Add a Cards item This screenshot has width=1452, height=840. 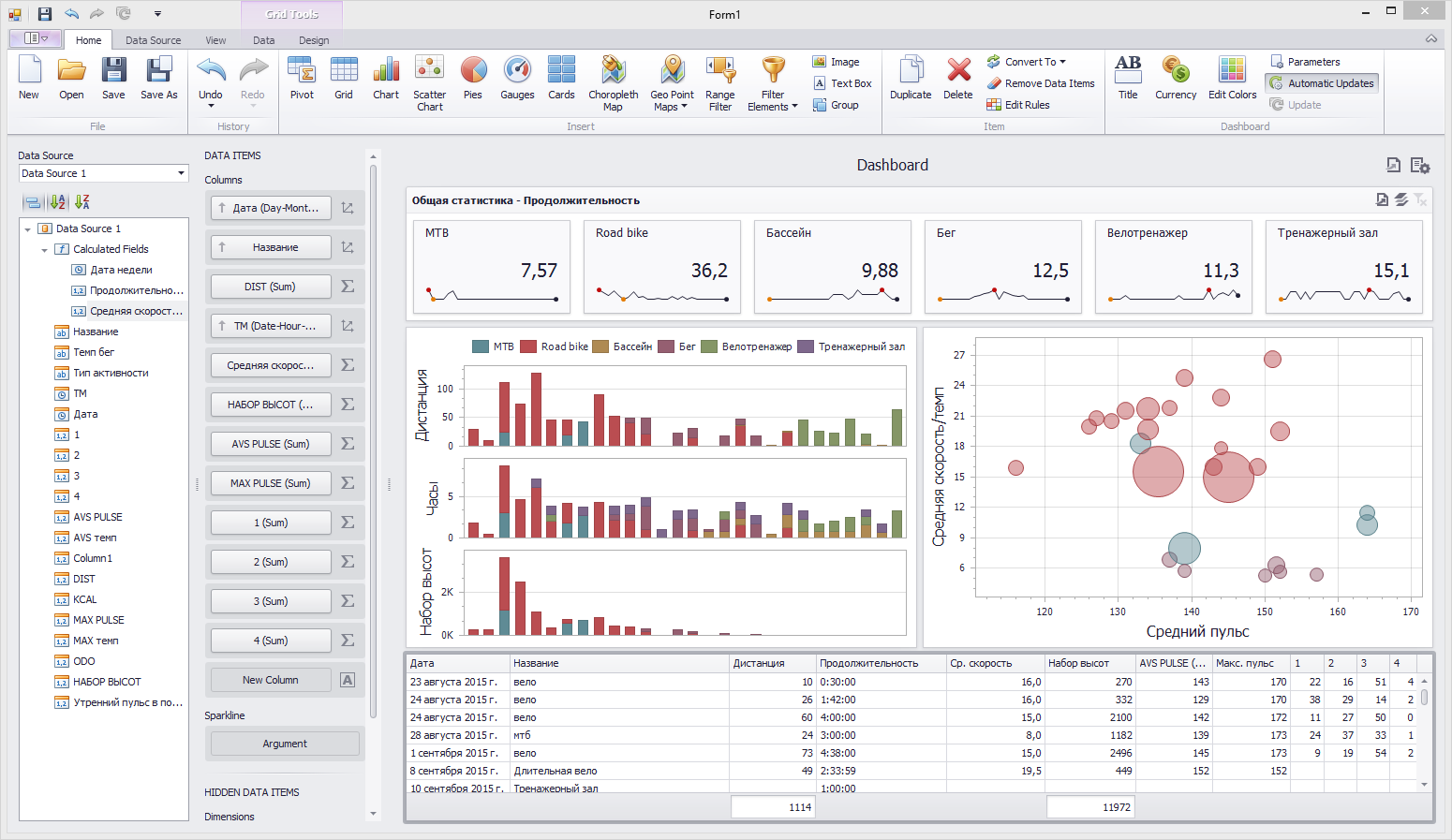click(x=561, y=80)
